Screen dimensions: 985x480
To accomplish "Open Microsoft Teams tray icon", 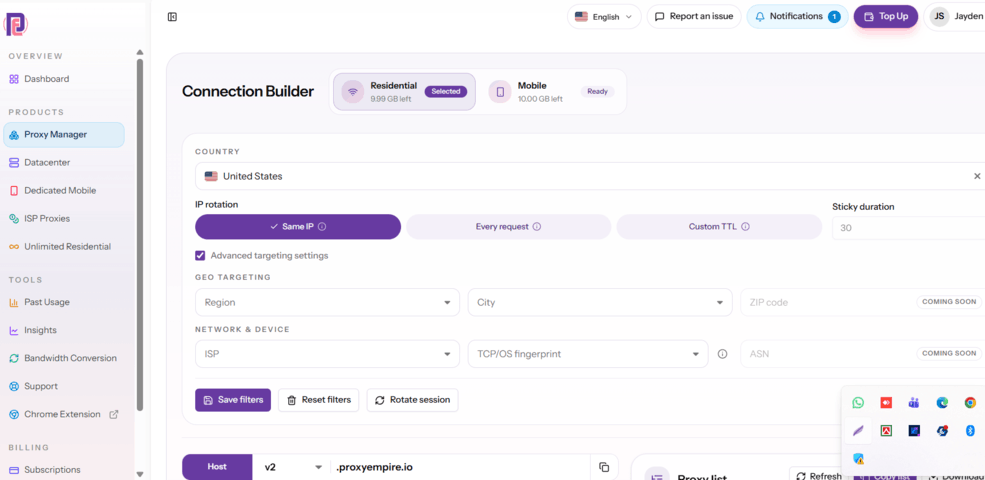I will 914,403.
